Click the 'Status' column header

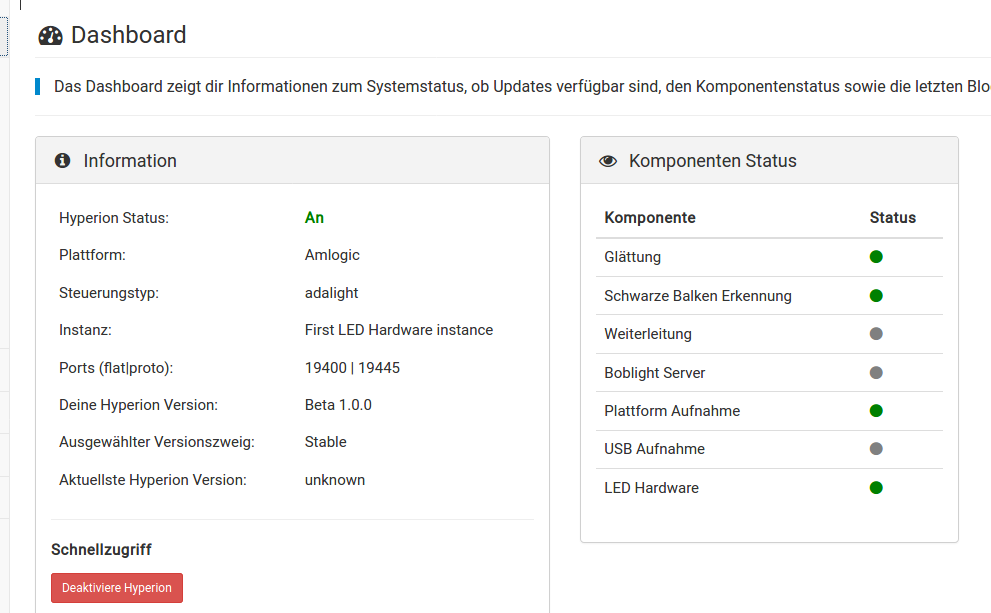click(x=892, y=218)
